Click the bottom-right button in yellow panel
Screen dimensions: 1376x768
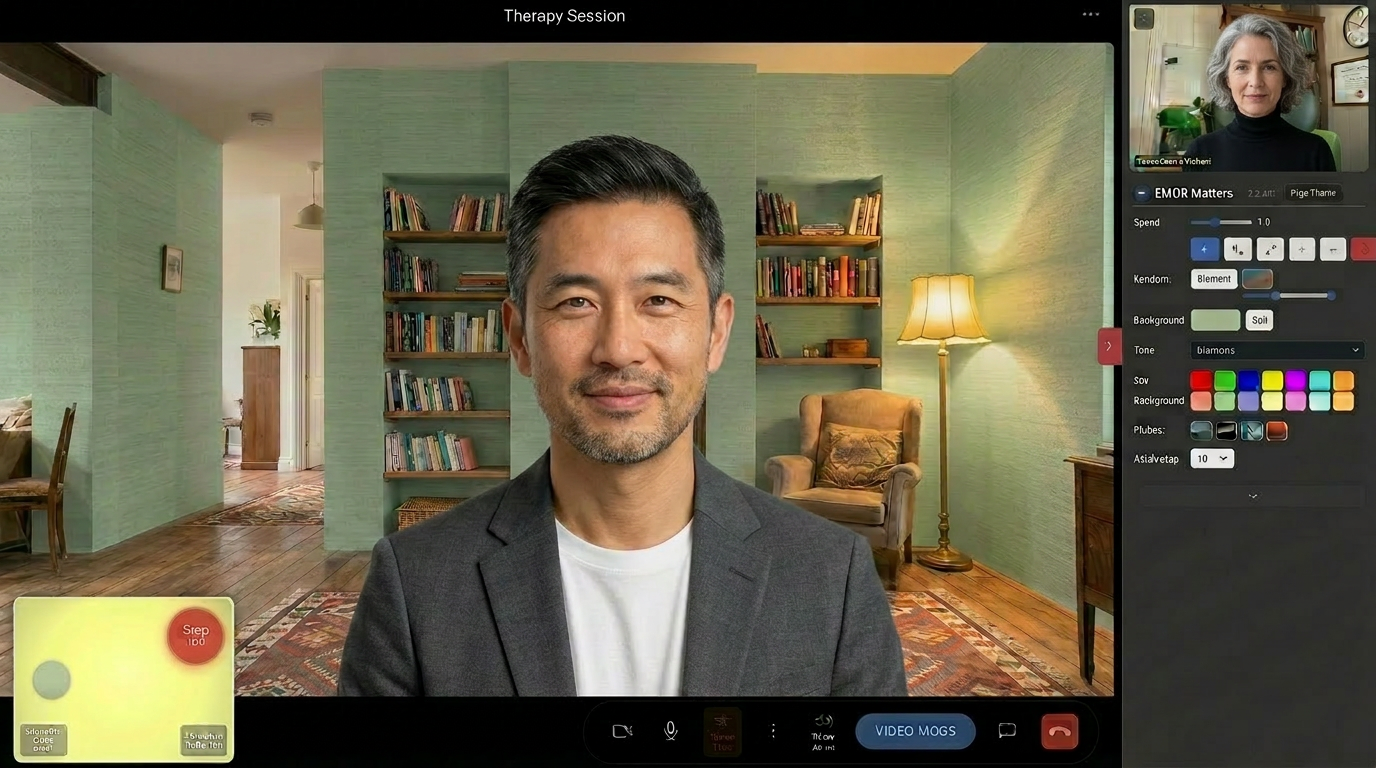click(x=204, y=739)
